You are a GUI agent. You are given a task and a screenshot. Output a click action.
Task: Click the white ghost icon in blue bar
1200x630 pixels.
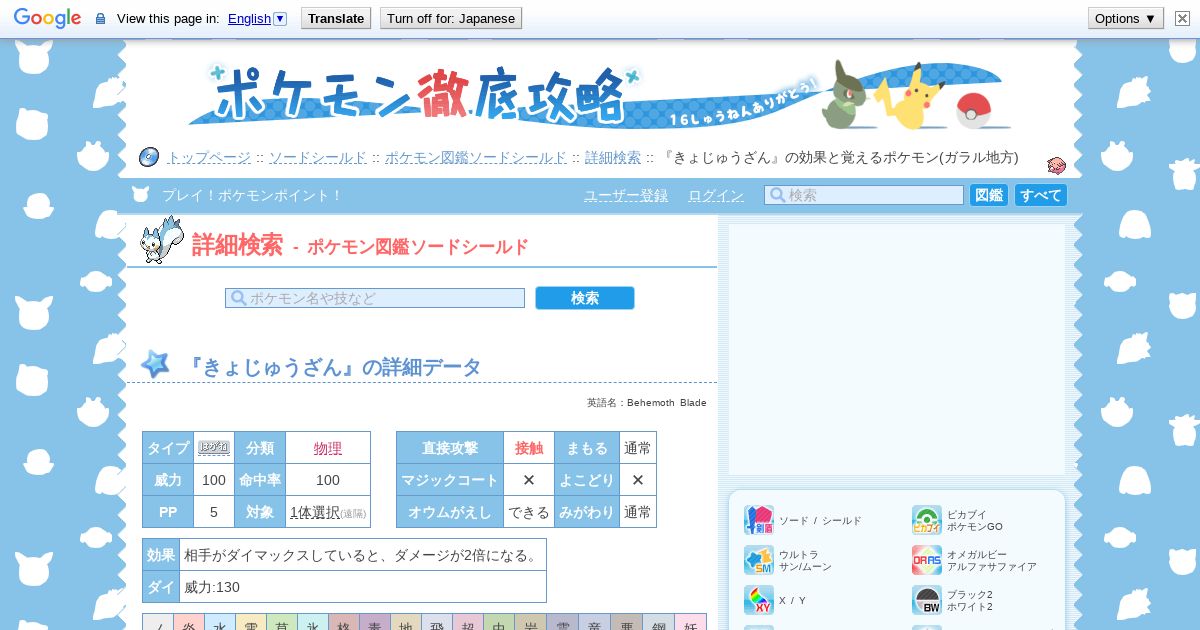coord(140,195)
